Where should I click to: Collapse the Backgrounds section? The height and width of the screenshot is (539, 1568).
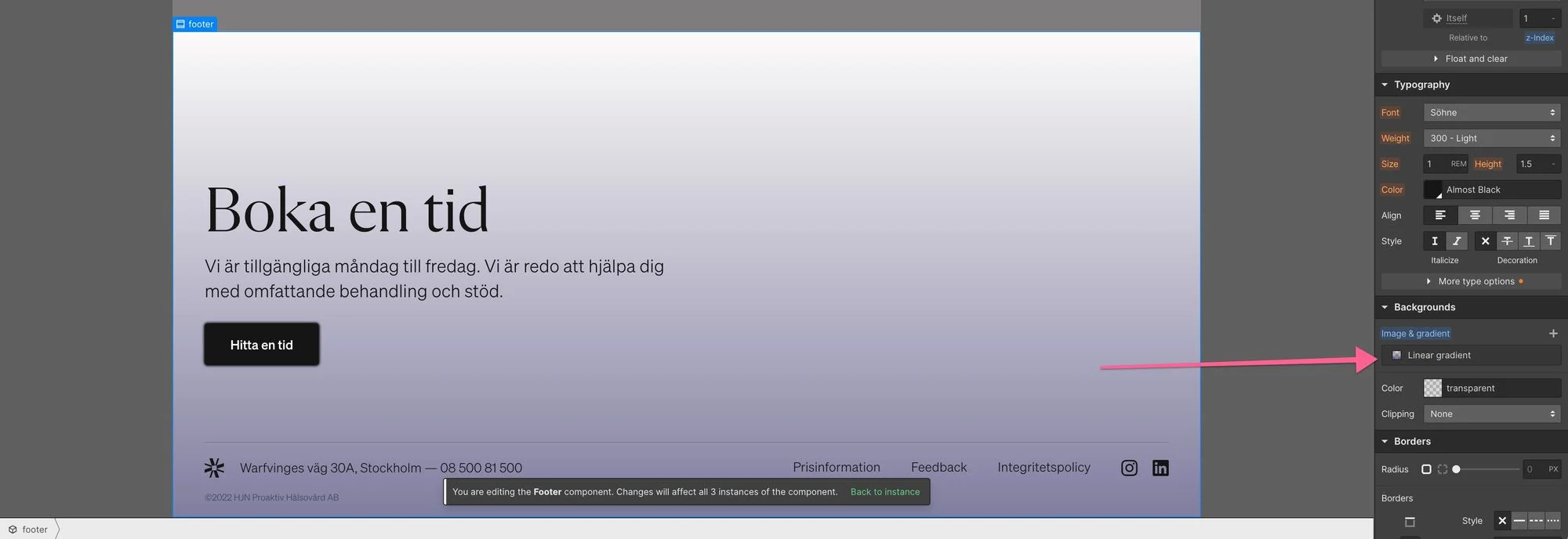coord(1385,307)
